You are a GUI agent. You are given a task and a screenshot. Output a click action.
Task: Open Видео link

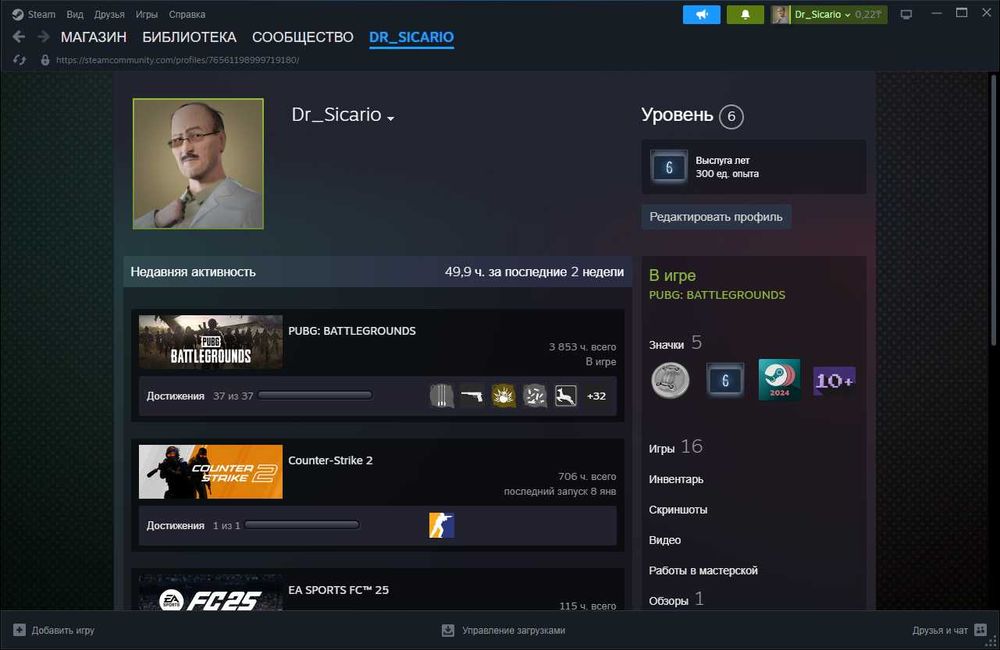coord(665,540)
